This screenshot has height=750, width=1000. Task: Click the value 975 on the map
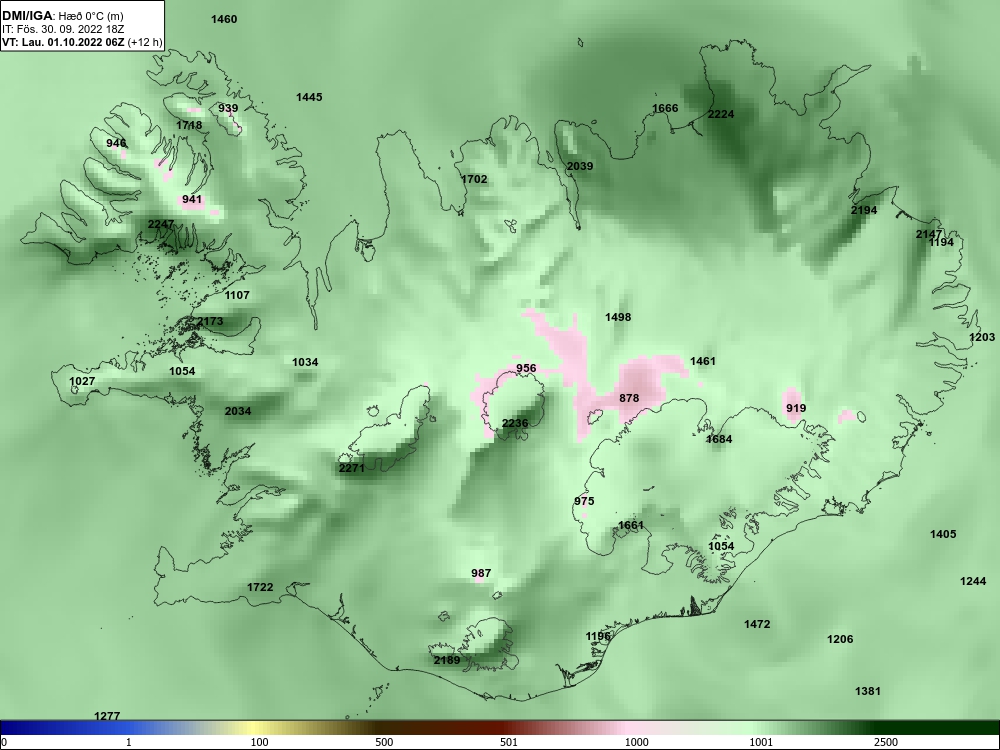tap(584, 501)
